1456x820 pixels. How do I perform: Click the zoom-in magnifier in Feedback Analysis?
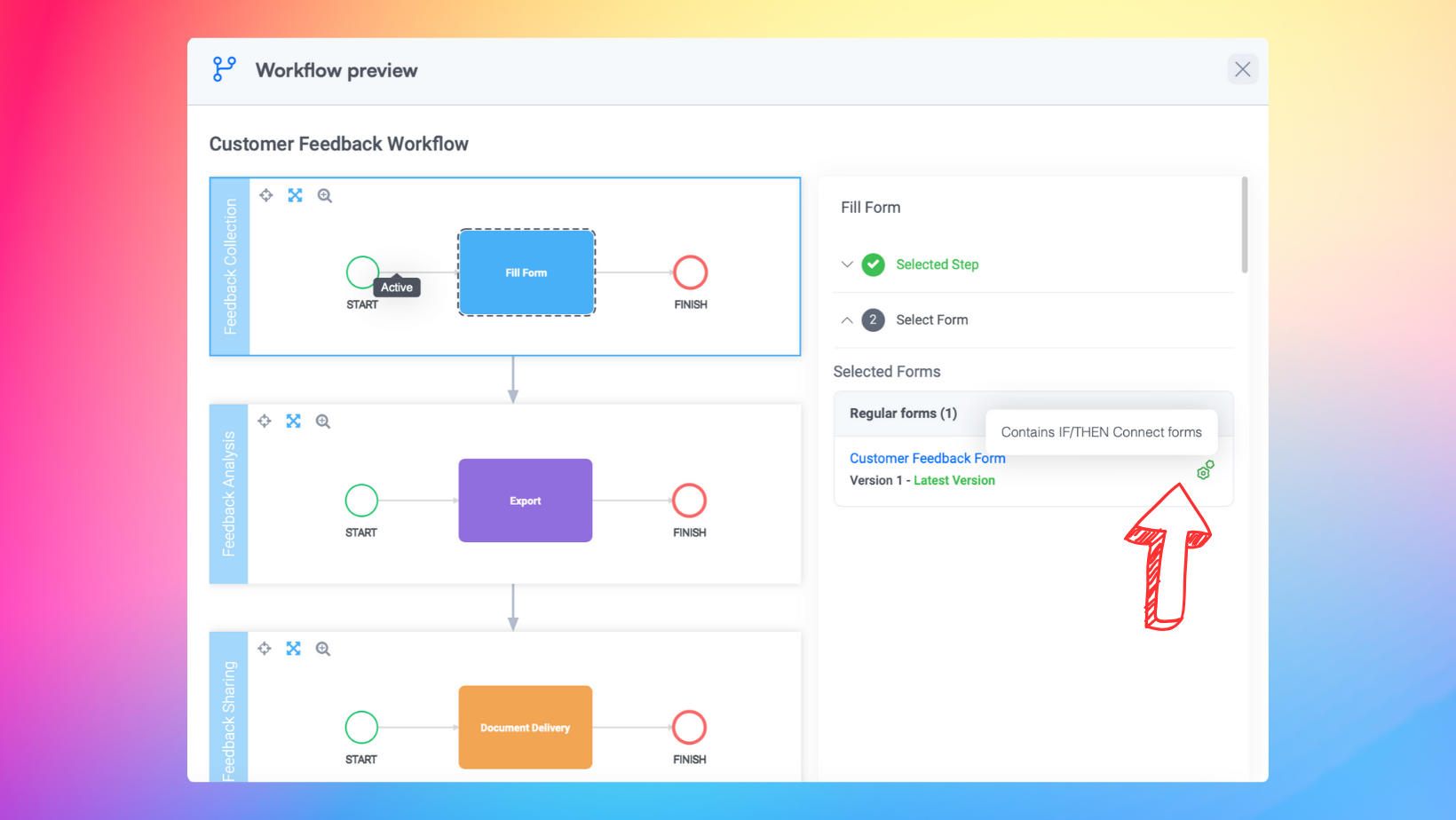(323, 421)
